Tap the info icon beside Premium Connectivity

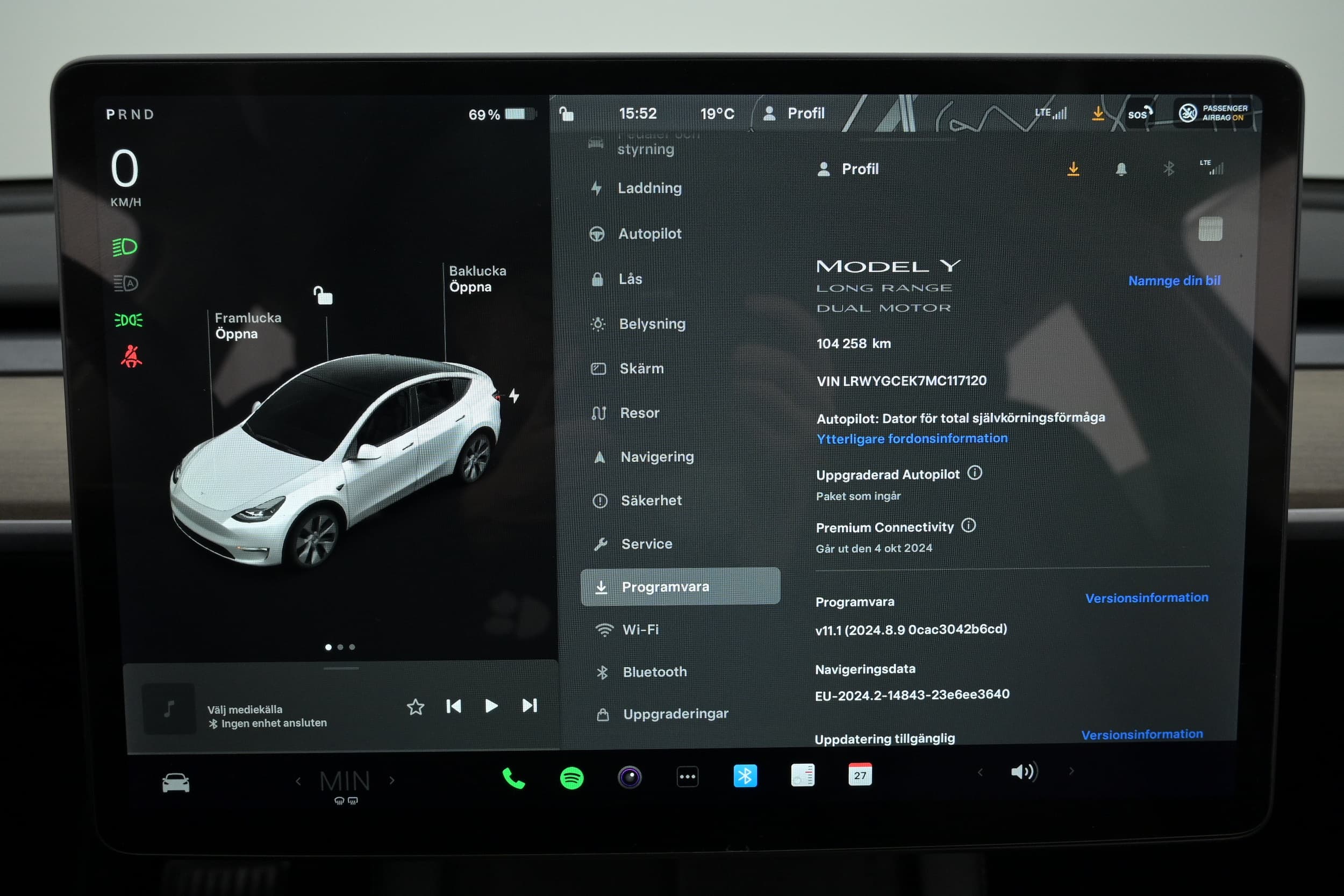[969, 525]
